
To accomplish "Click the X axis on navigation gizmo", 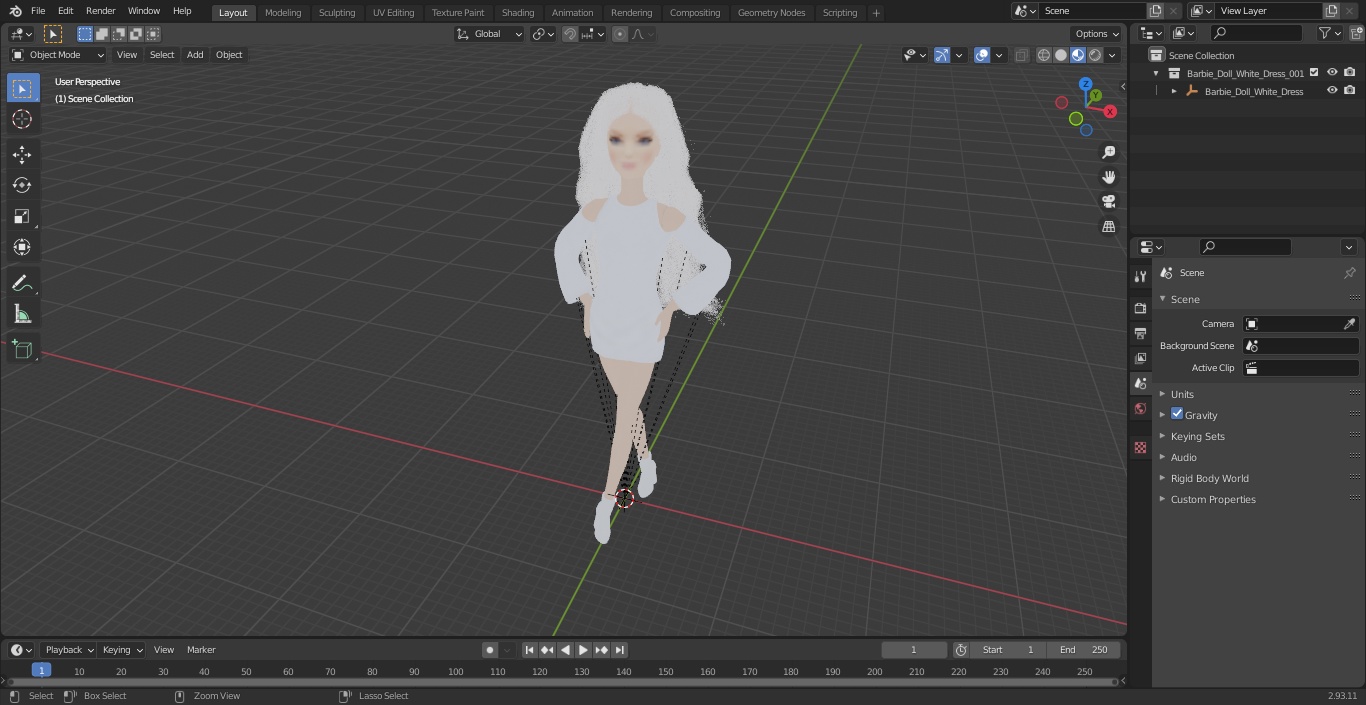I will [1110, 112].
